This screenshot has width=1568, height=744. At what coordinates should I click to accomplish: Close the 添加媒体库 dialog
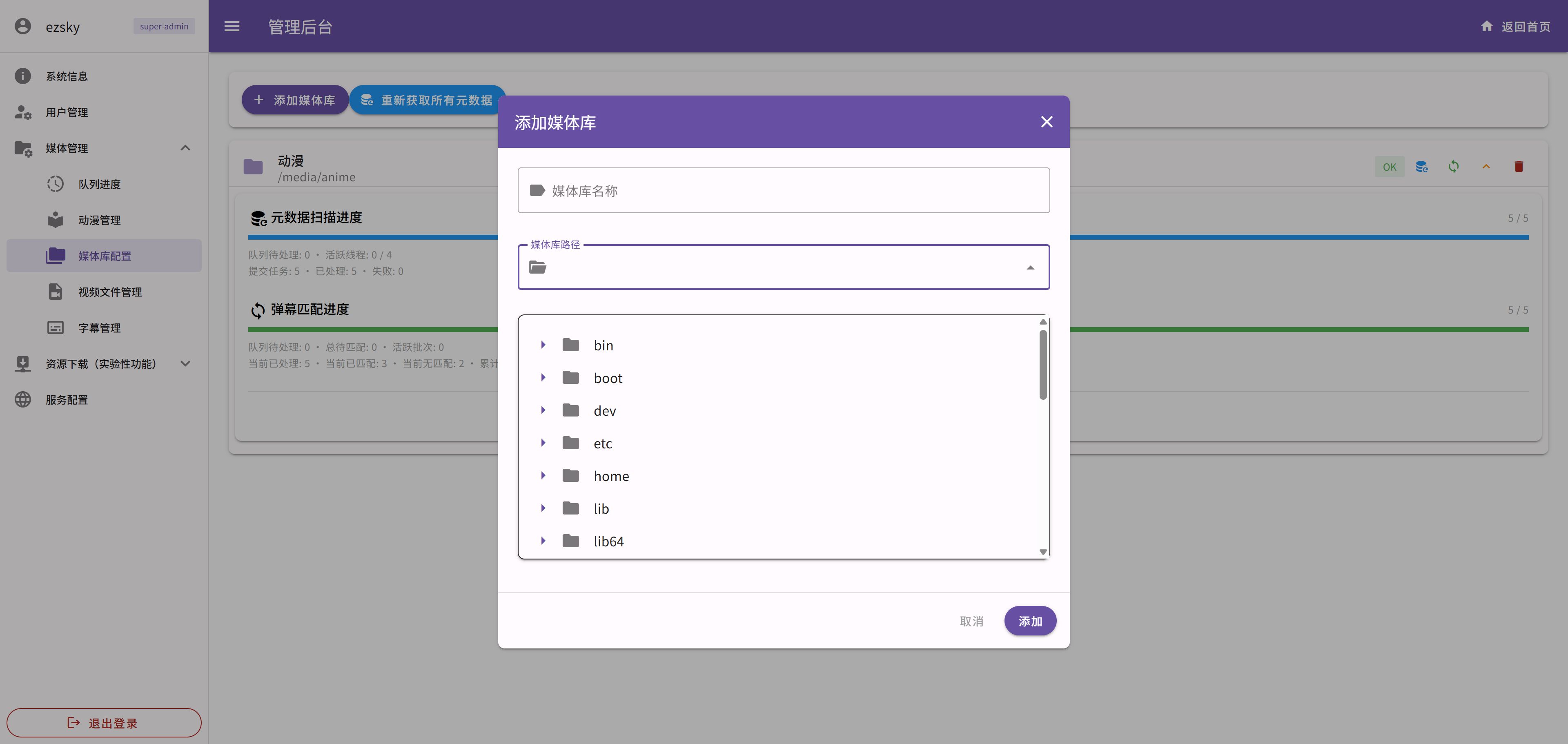click(1046, 122)
